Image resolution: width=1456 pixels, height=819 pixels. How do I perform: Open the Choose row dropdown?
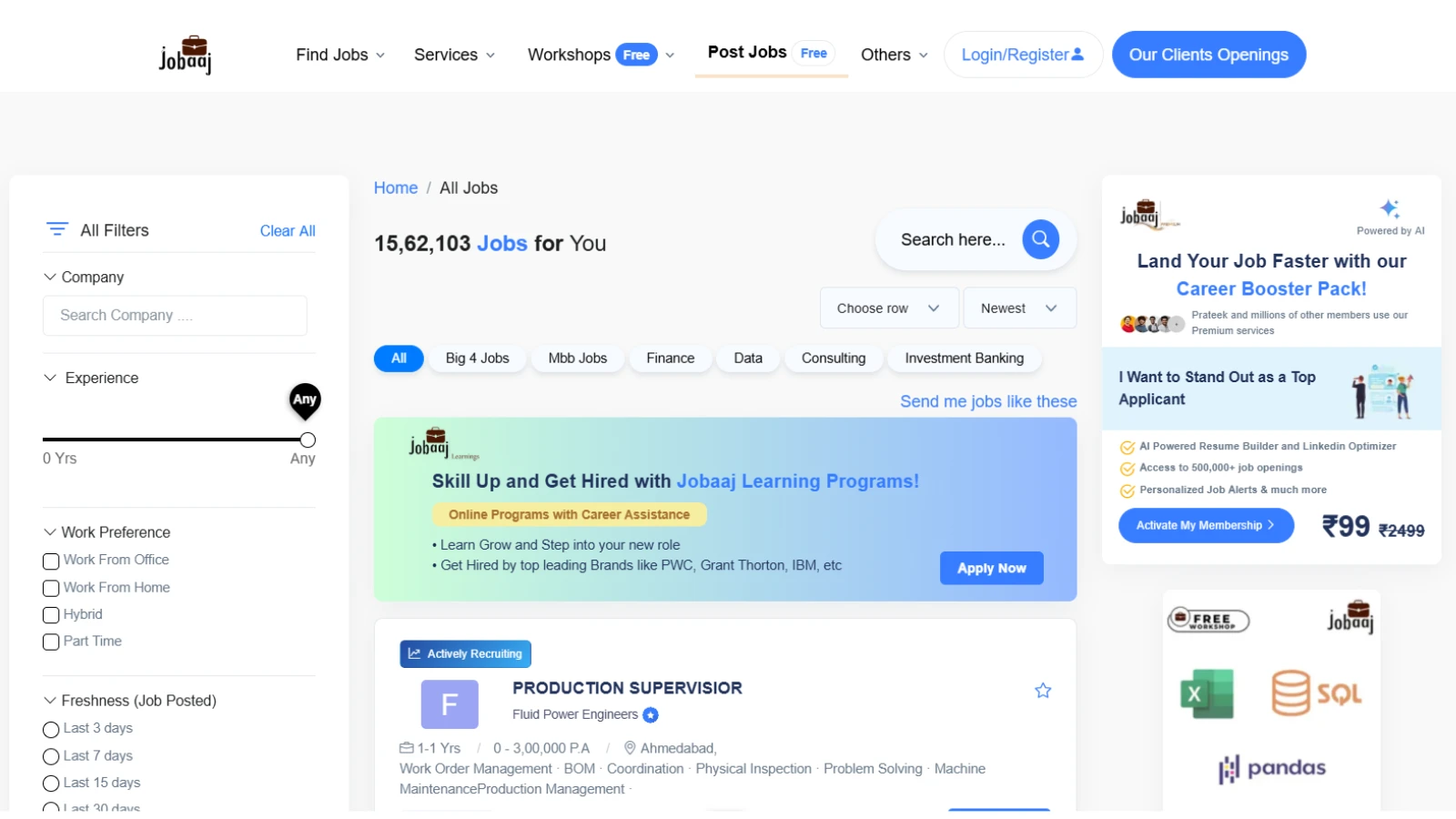[889, 308]
